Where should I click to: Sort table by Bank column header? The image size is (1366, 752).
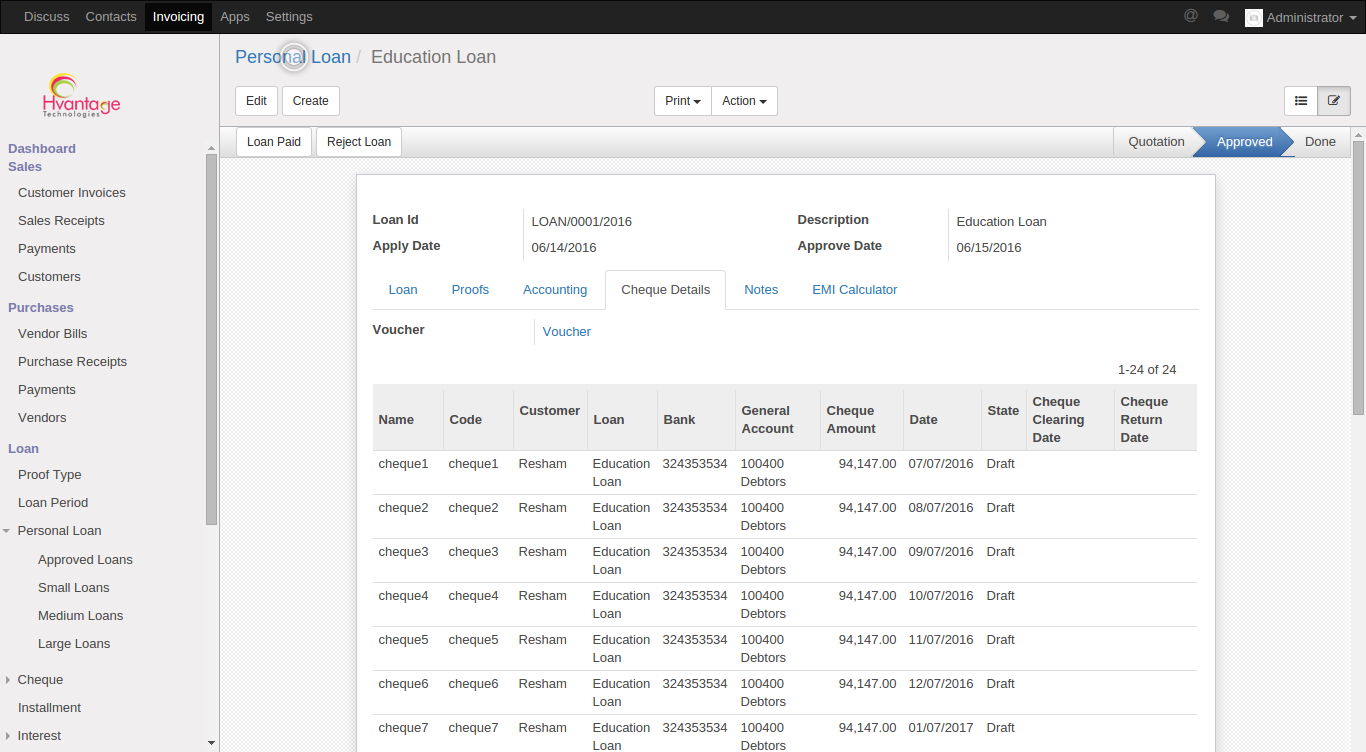point(696,420)
